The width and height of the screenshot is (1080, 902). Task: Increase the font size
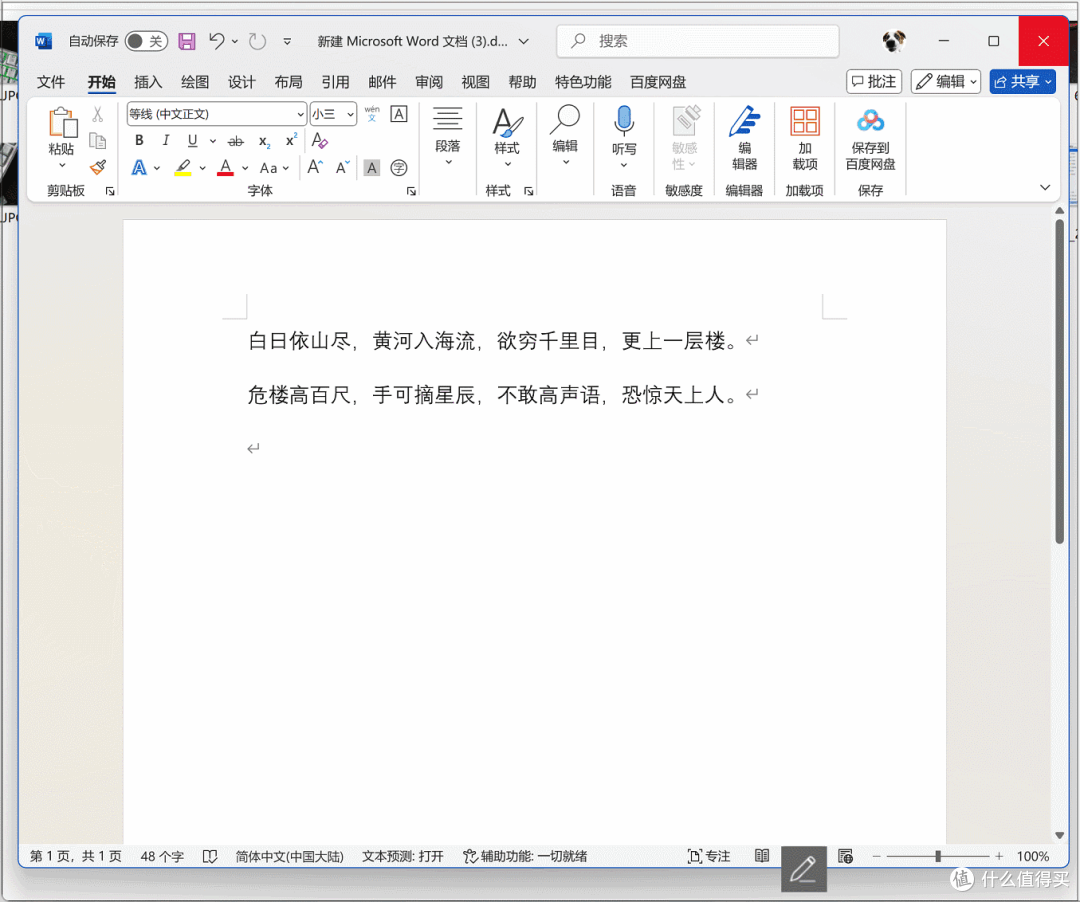[315, 167]
